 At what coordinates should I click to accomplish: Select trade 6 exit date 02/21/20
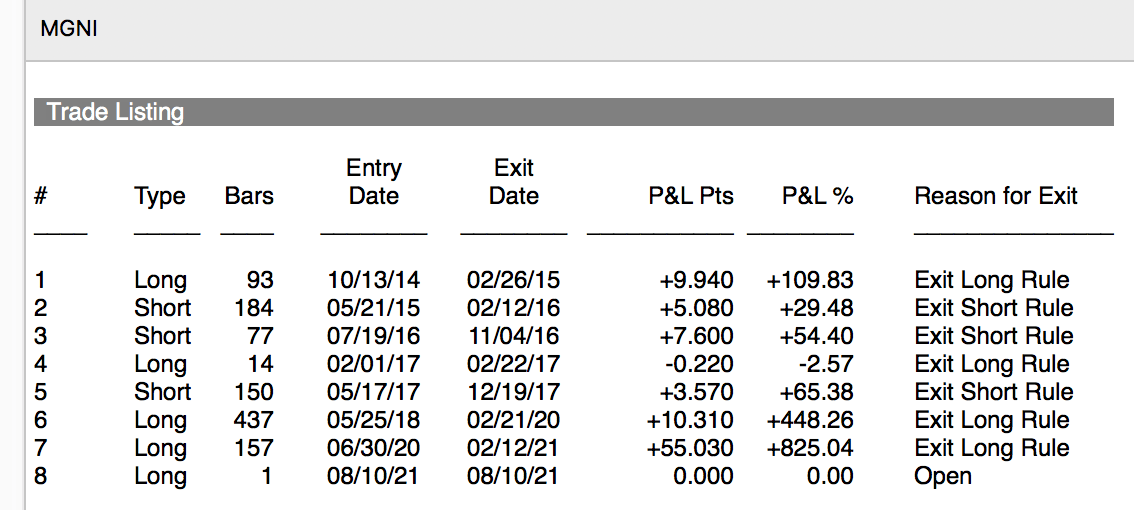514,420
